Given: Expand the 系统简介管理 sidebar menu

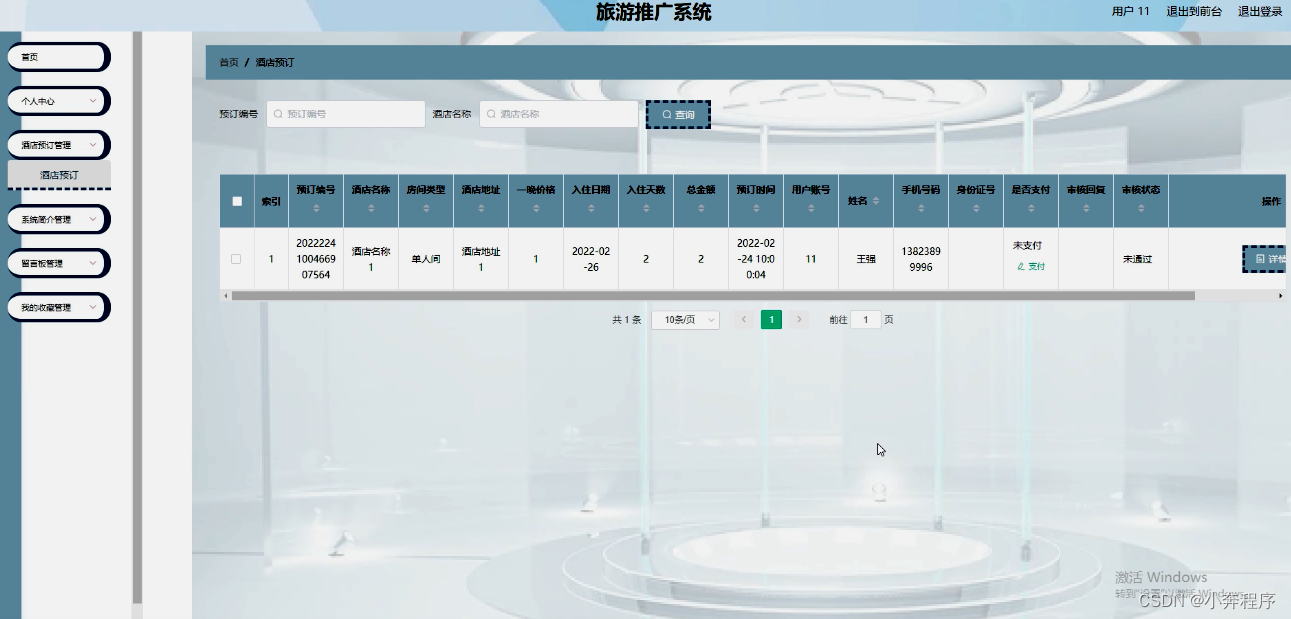Looking at the screenshot, I should [x=58, y=219].
